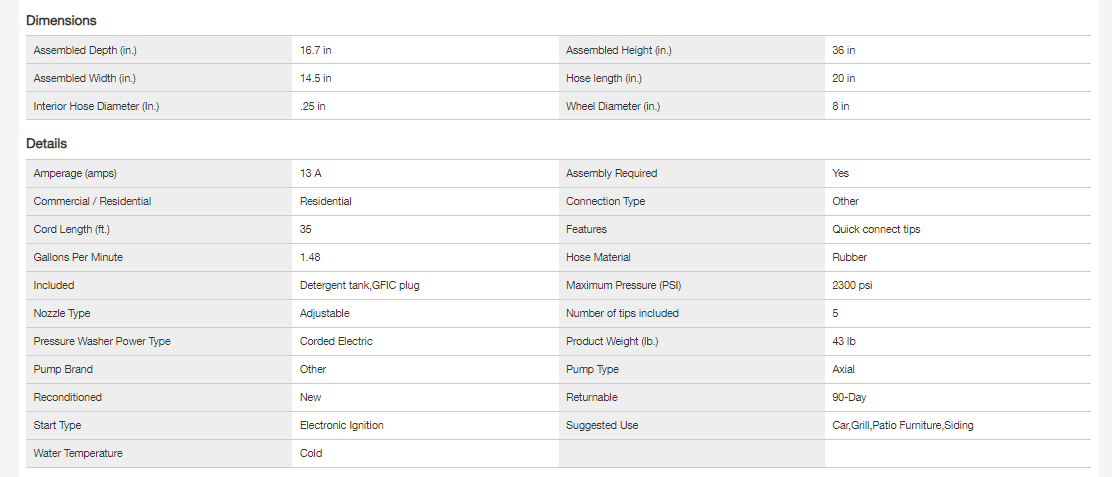Click the Detergent tank,GFIC plug value
Image resolution: width=1112 pixels, height=477 pixels.
click(360, 285)
